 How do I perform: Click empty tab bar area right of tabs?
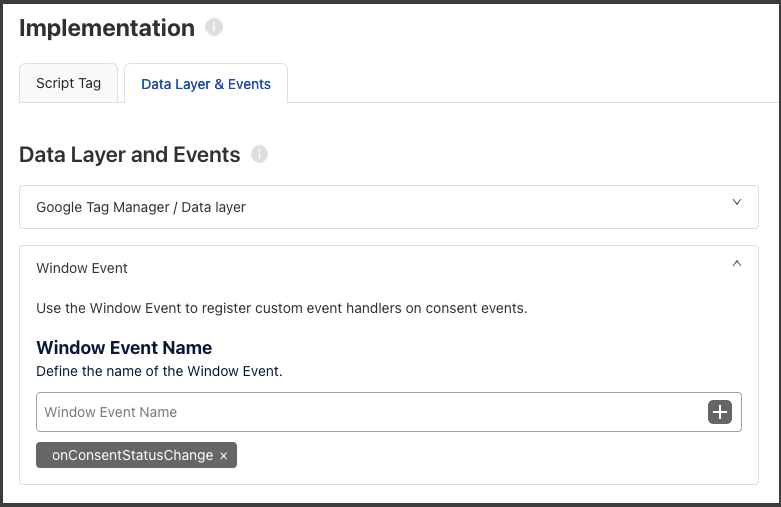533,83
